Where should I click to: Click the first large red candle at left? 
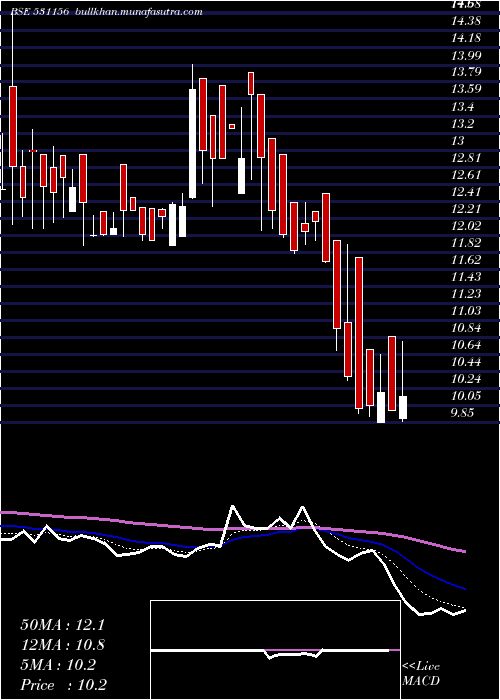(13, 126)
